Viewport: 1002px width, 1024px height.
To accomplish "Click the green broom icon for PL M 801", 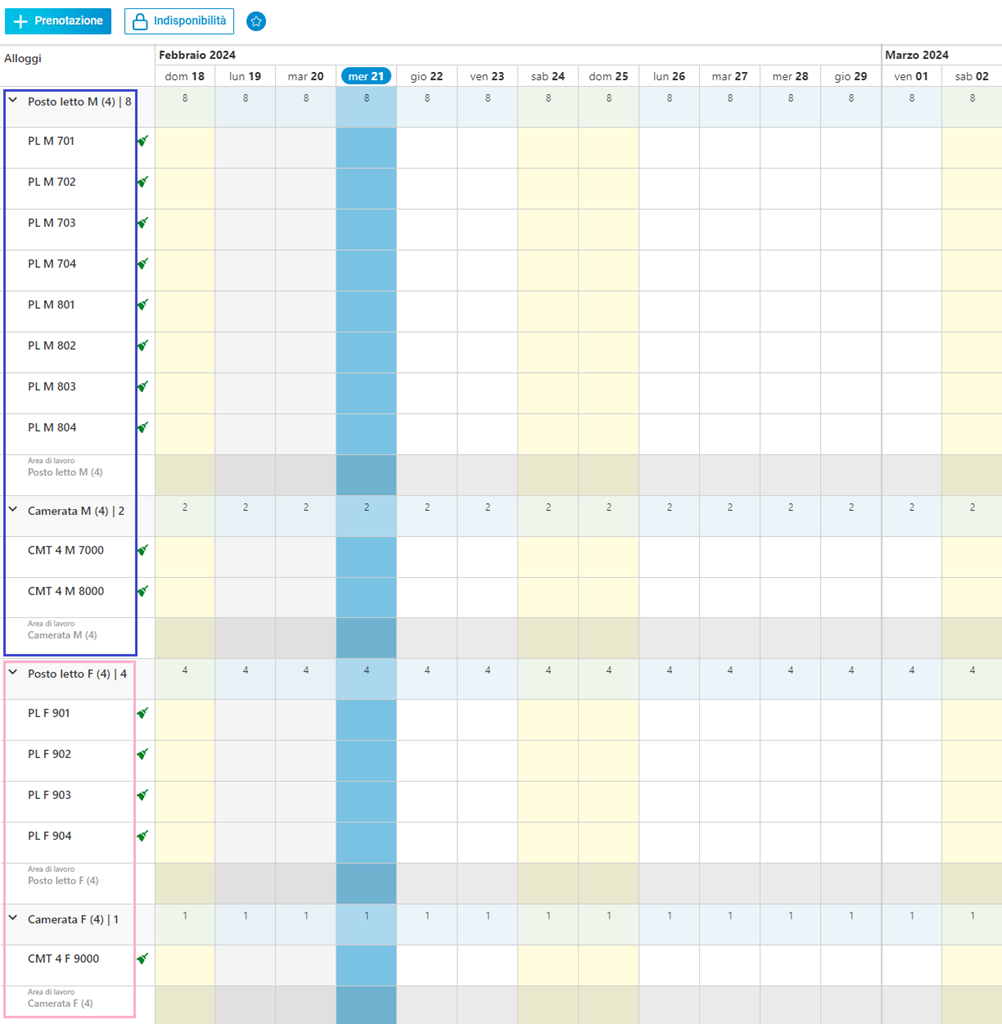I will coord(143,304).
